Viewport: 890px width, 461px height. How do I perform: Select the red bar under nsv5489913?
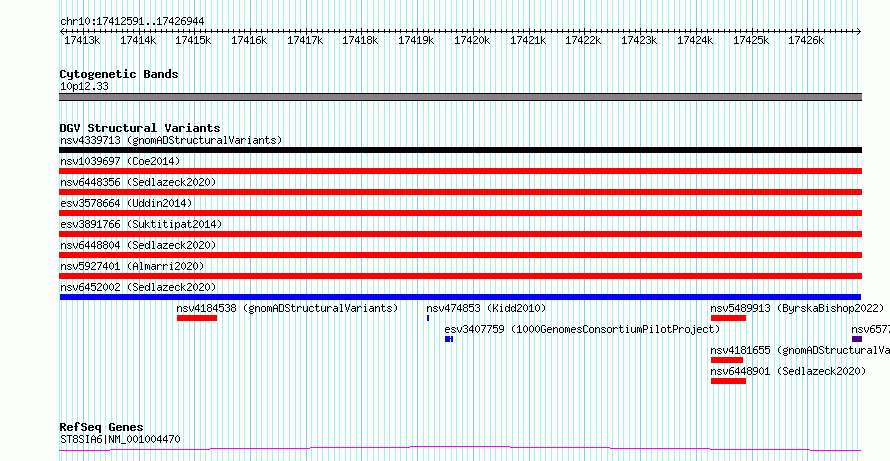[728, 318]
